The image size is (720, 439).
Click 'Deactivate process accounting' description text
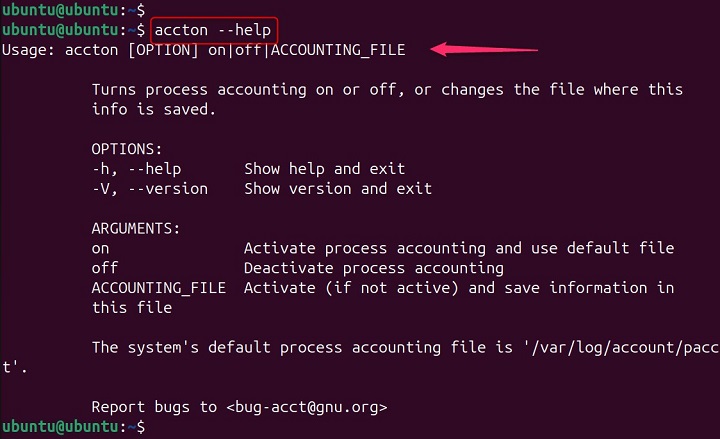tap(373, 268)
